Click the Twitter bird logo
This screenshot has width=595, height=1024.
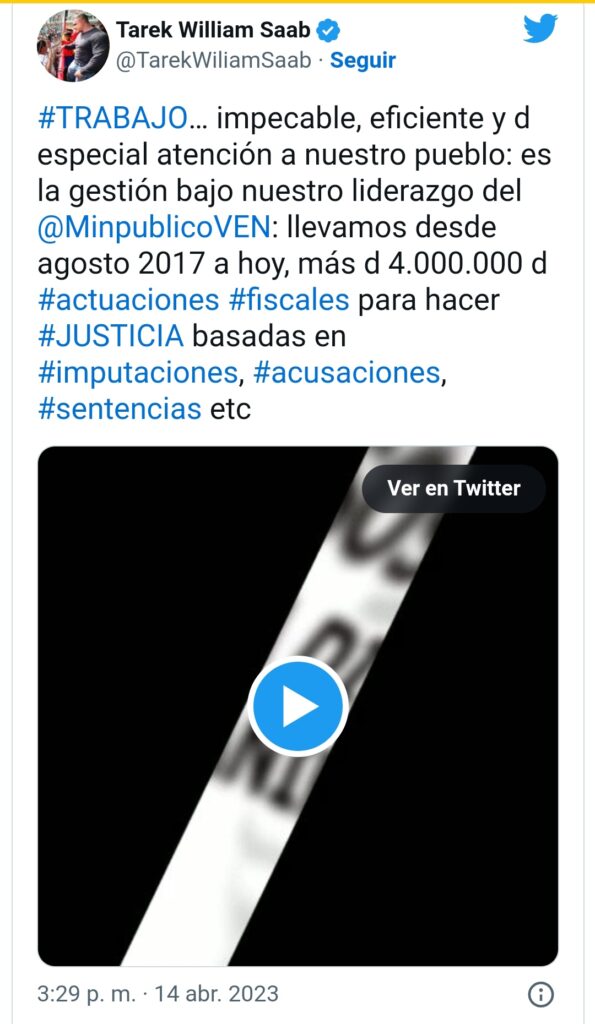click(x=540, y=29)
